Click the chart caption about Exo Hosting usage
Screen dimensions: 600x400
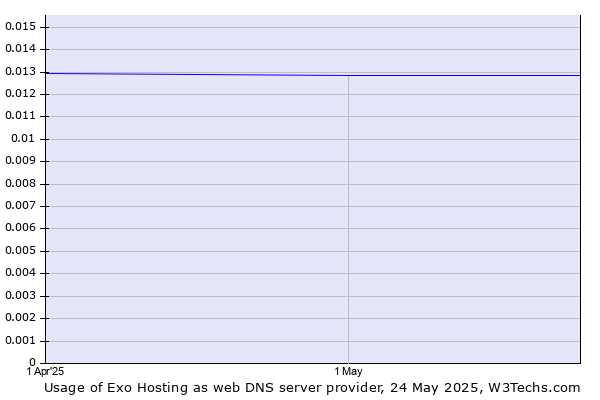pyautogui.click(x=312, y=388)
